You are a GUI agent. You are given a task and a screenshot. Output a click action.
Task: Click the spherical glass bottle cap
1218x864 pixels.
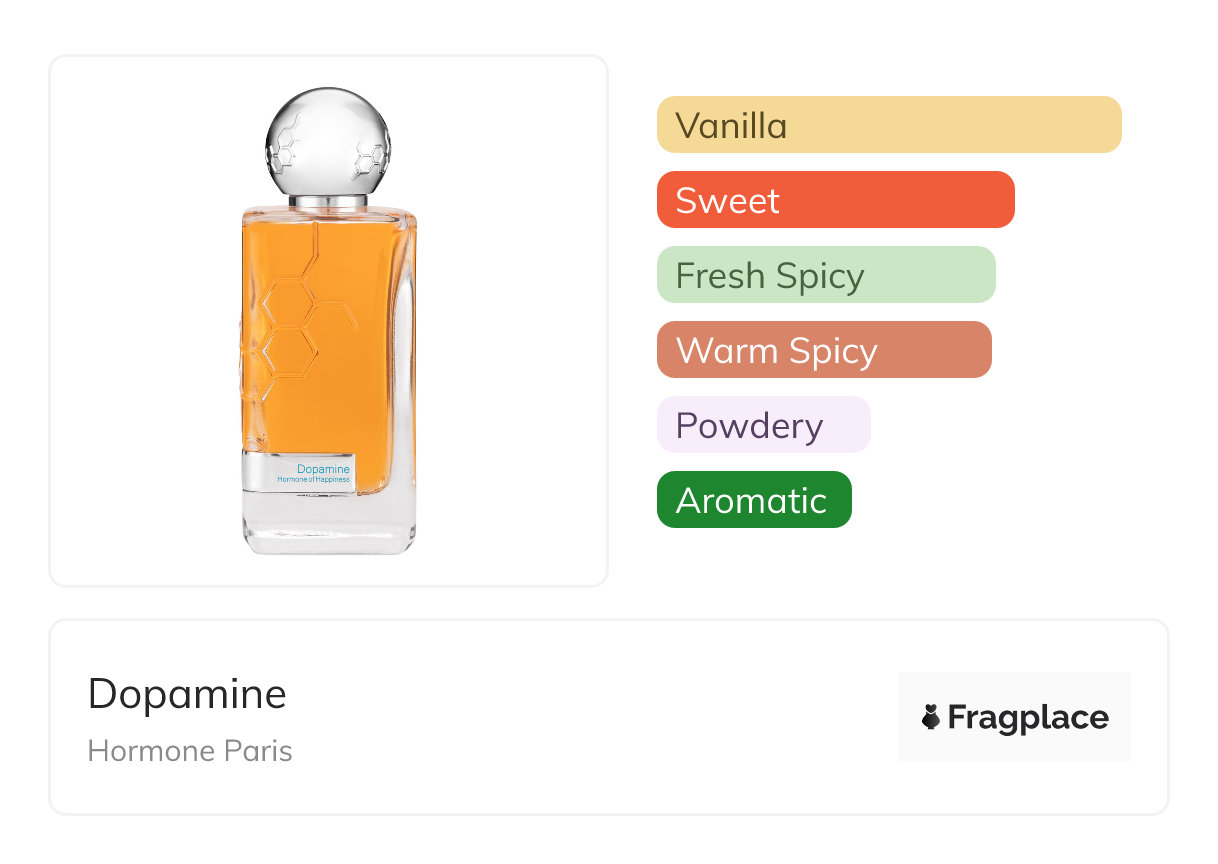pos(328,140)
